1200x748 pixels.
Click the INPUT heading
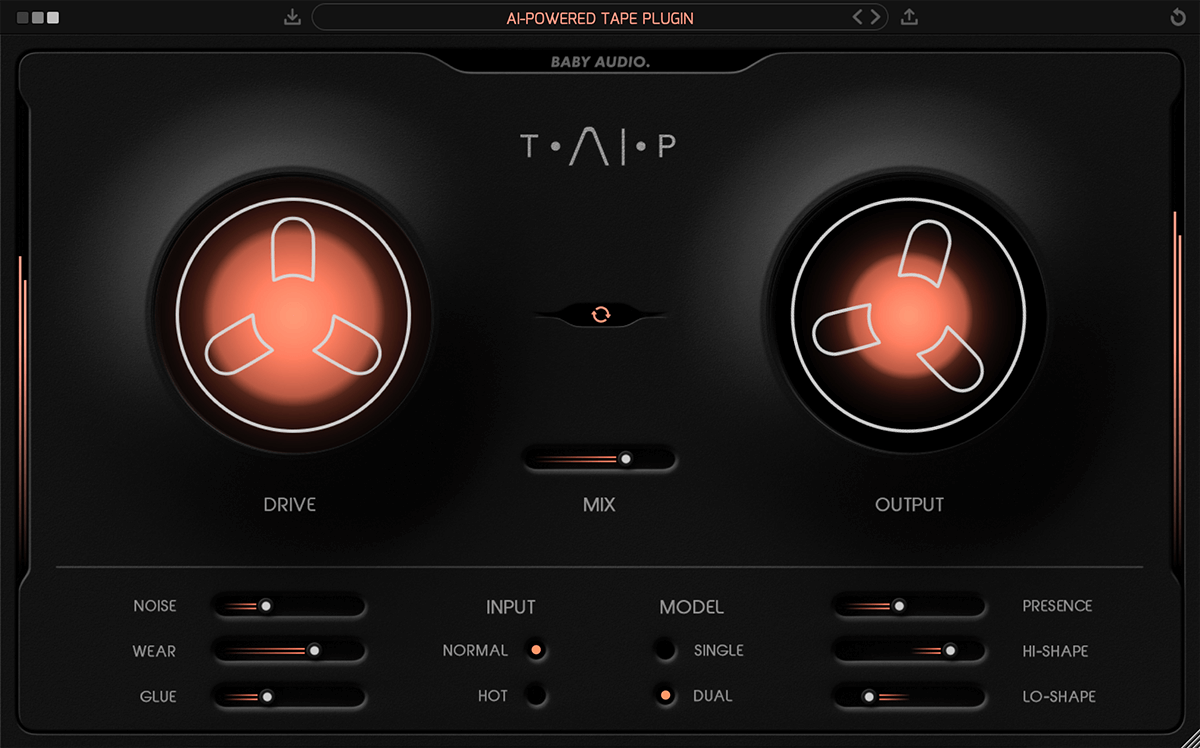pyautogui.click(x=511, y=607)
